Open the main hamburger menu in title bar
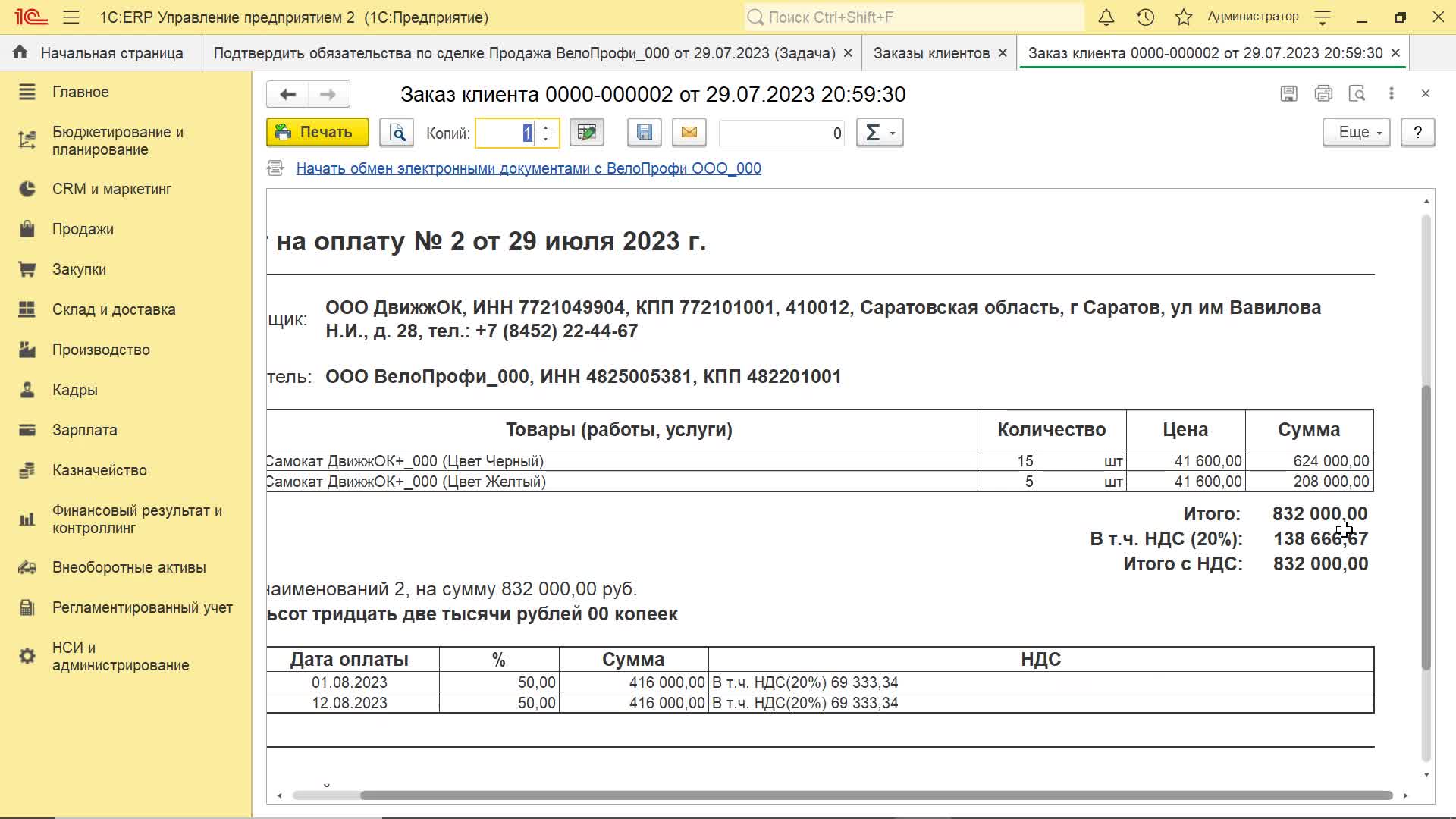1456x819 pixels. [x=71, y=17]
